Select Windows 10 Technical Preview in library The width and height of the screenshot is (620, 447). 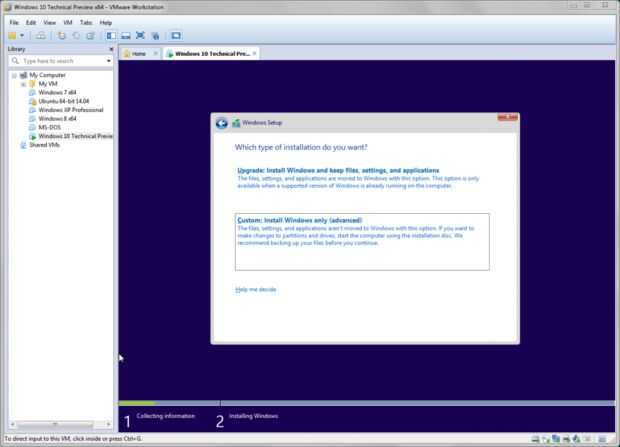[x=76, y=136]
